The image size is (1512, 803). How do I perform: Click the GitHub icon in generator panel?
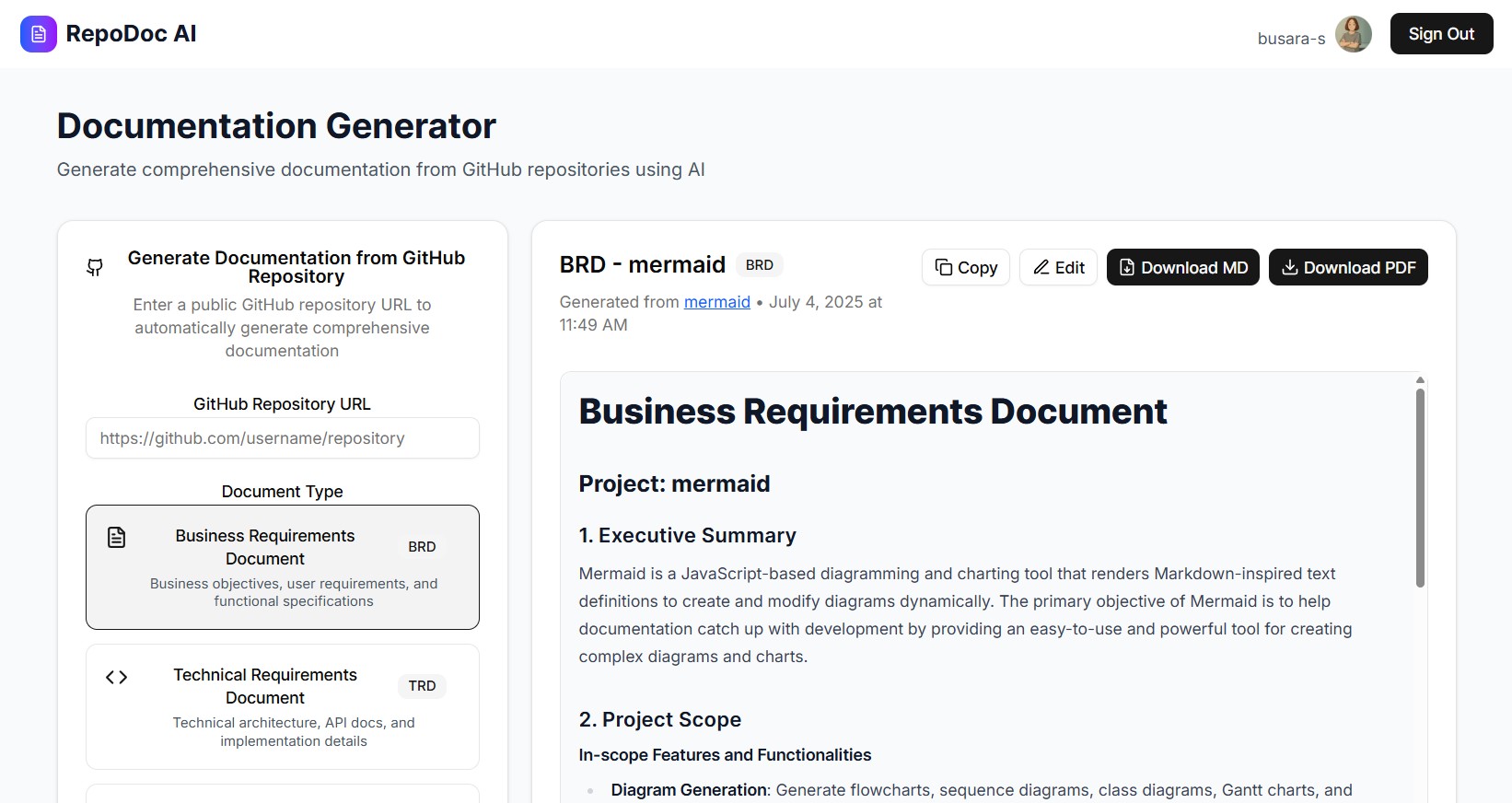pyautogui.click(x=95, y=268)
